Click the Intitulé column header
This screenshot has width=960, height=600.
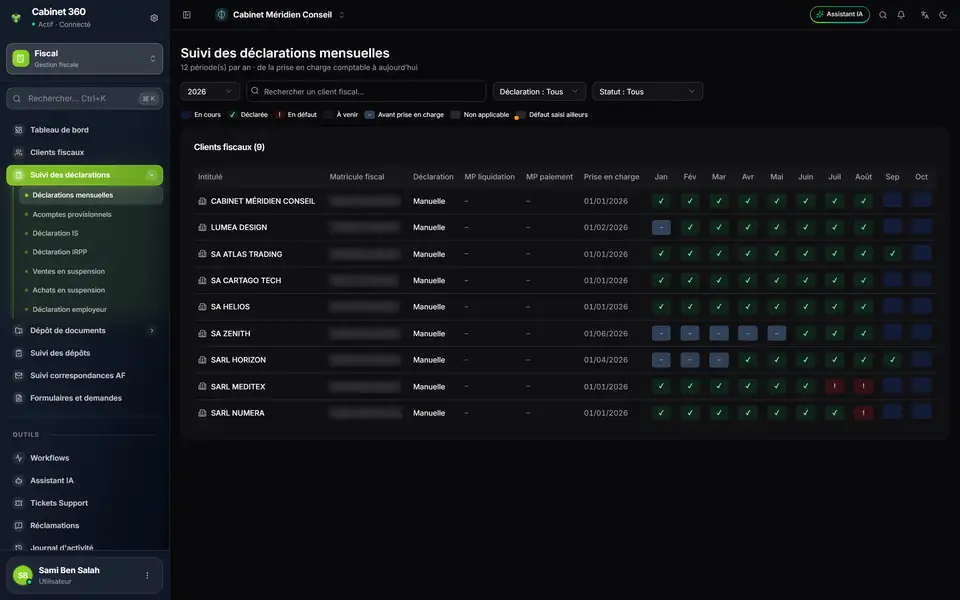pyautogui.click(x=210, y=177)
